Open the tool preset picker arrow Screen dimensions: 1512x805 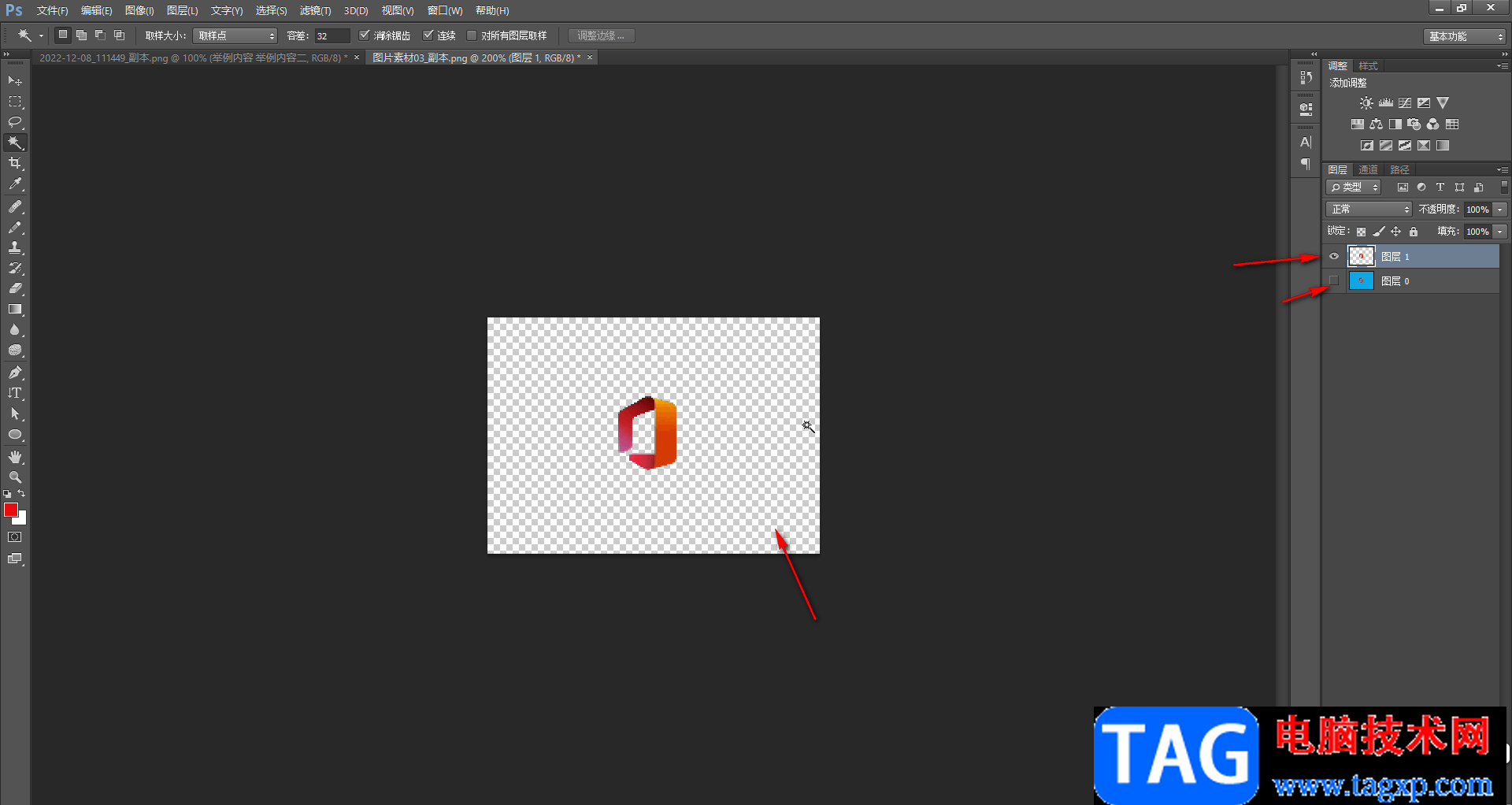coord(41,35)
